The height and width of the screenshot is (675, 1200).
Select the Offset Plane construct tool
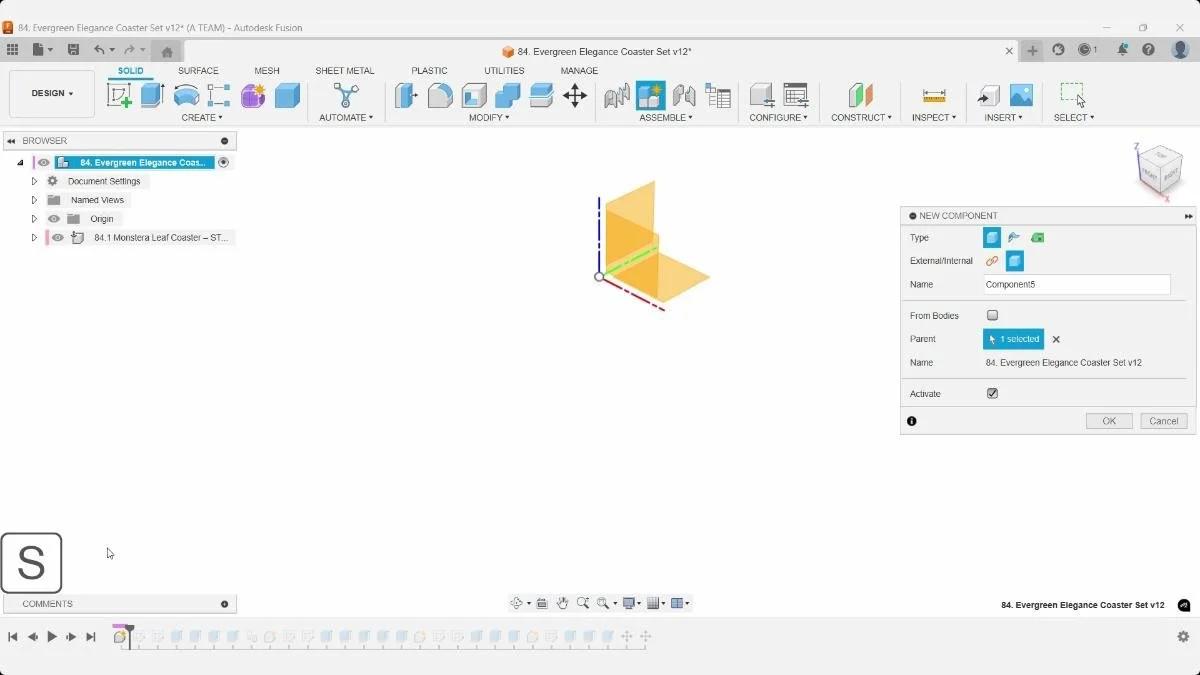click(x=860, y=95)
